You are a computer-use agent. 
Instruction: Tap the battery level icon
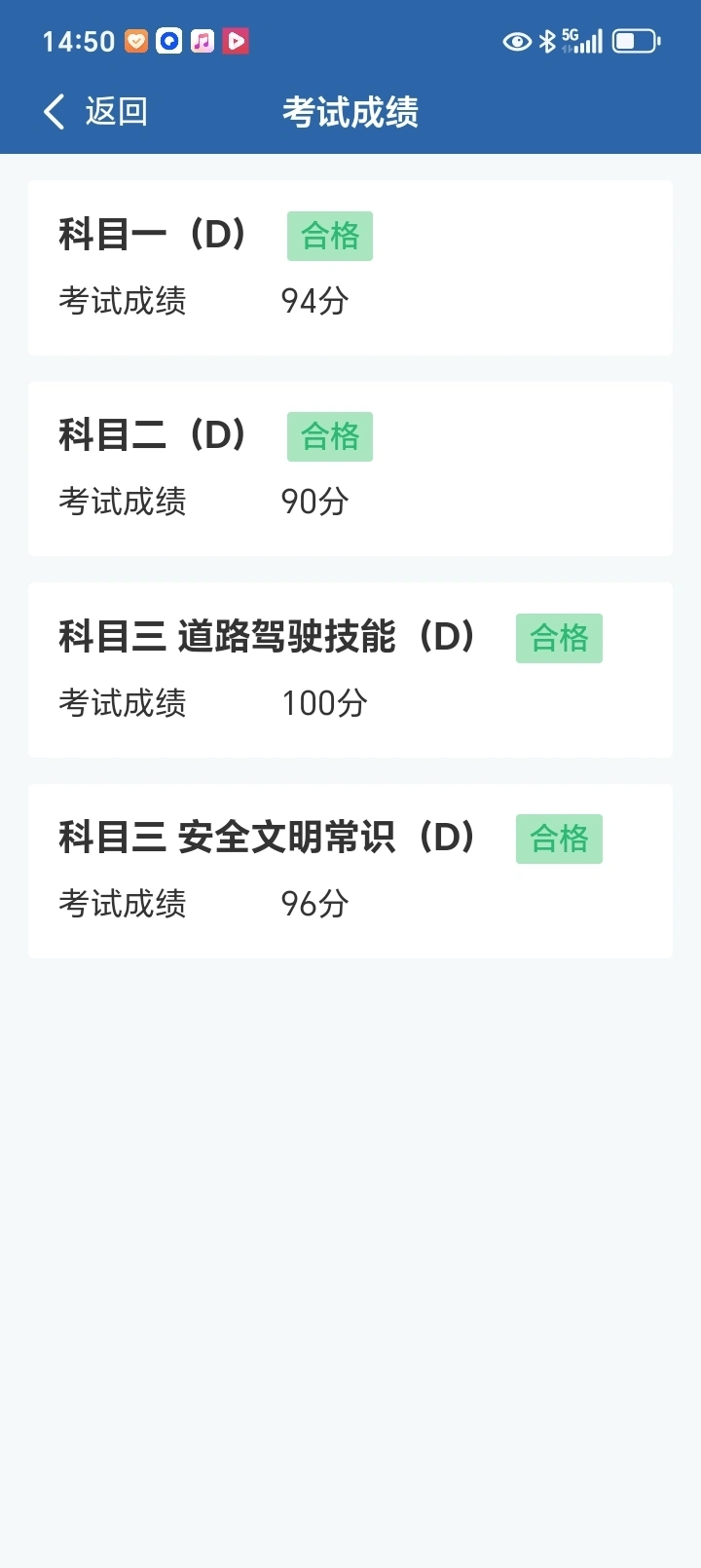(x=637, y=41)
